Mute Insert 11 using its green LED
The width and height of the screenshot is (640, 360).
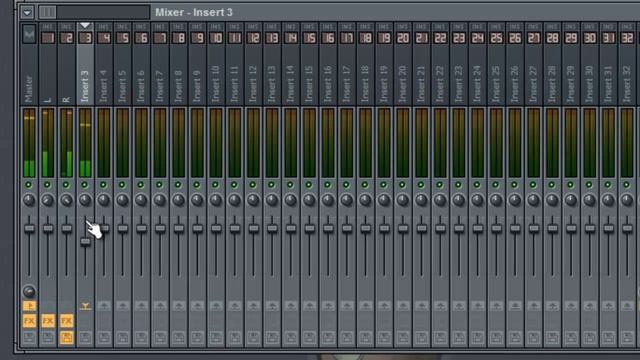click(x=234, y=185)
